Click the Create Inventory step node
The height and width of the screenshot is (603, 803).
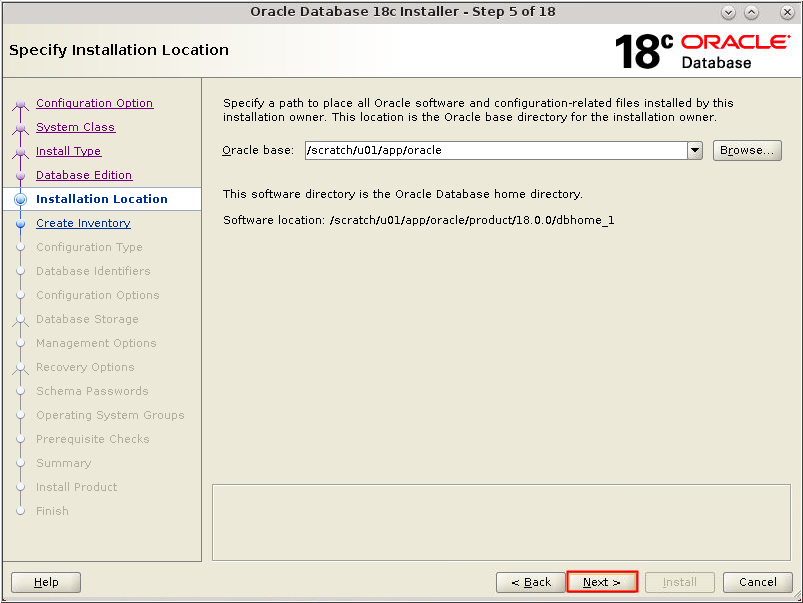point(22,223)
